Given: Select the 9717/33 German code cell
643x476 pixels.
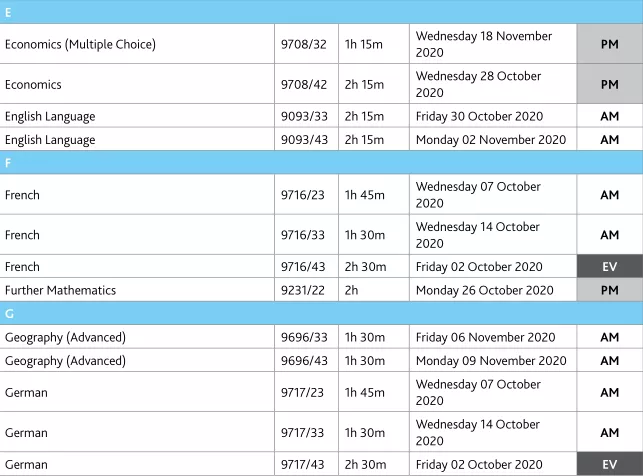Looking at the screenshot, I should tap(306, 432).
